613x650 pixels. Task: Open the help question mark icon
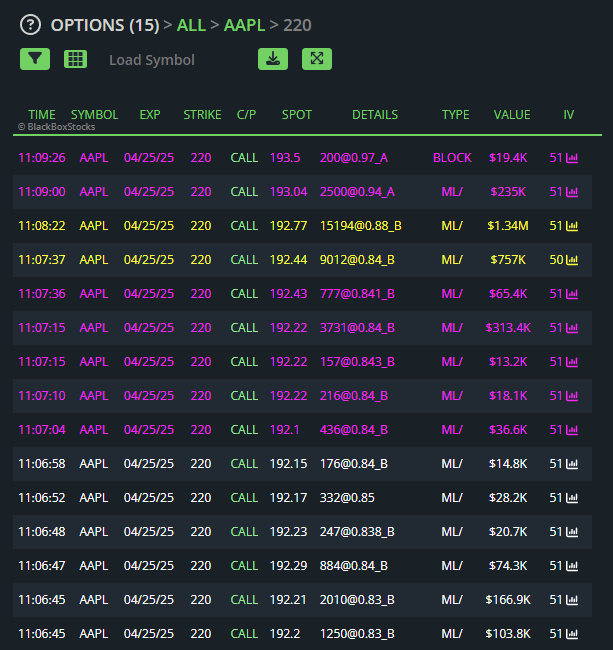tap(30, 25)
